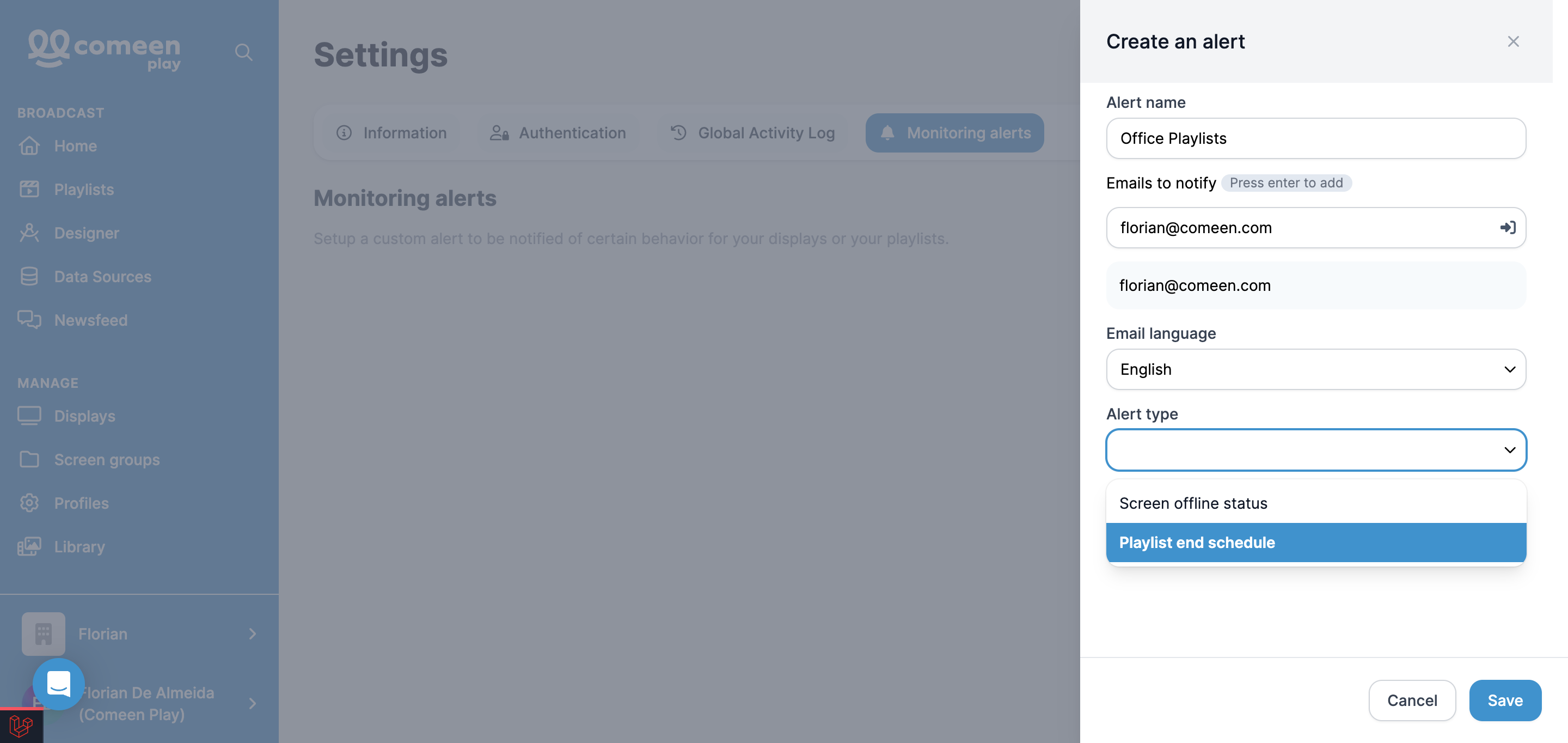Click the Newsfeed chat bubbles icon
This screenshot has height=743, width=1568.
coord(29,320)
